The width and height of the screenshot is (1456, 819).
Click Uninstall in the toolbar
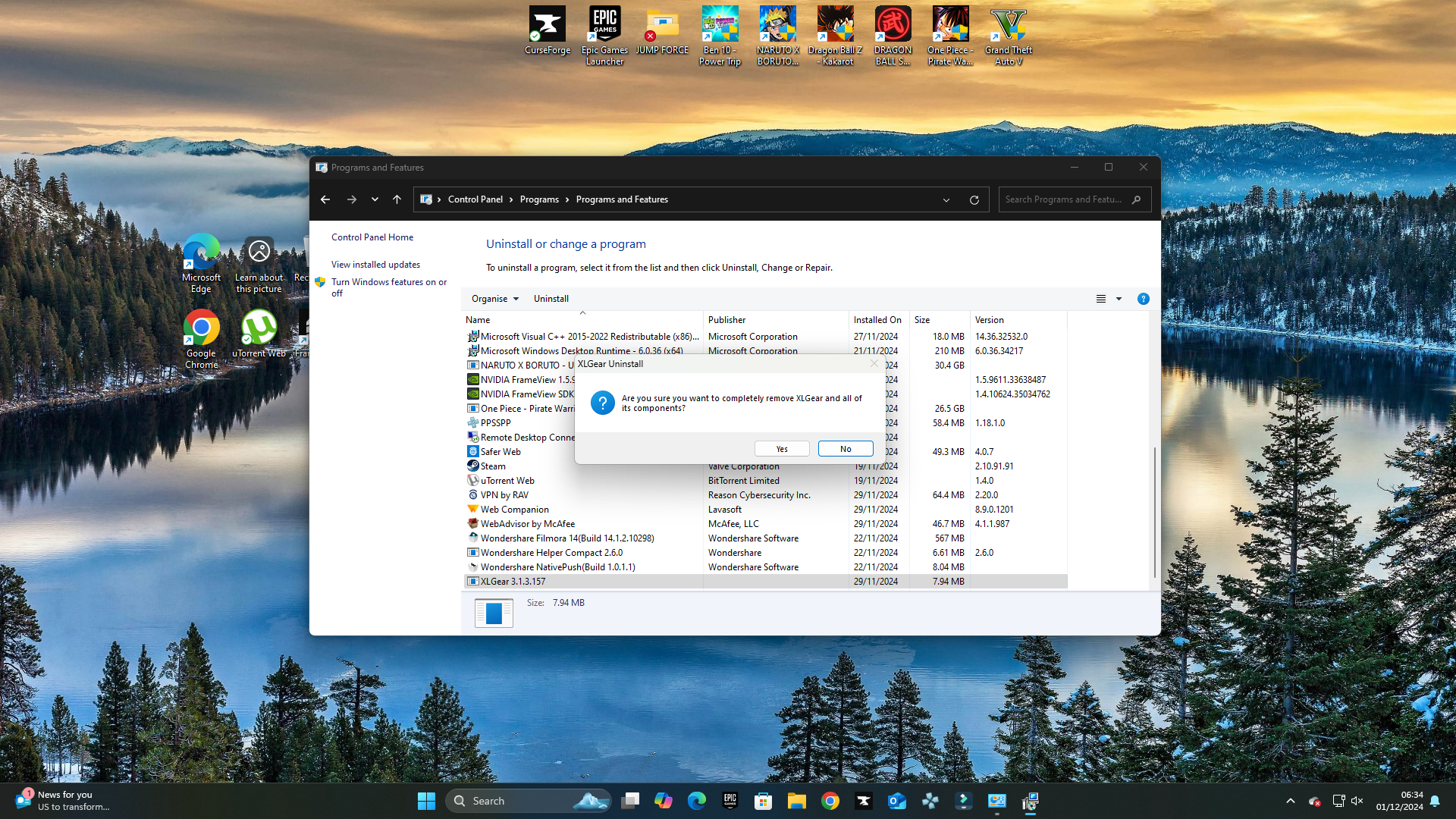(551, 299)
